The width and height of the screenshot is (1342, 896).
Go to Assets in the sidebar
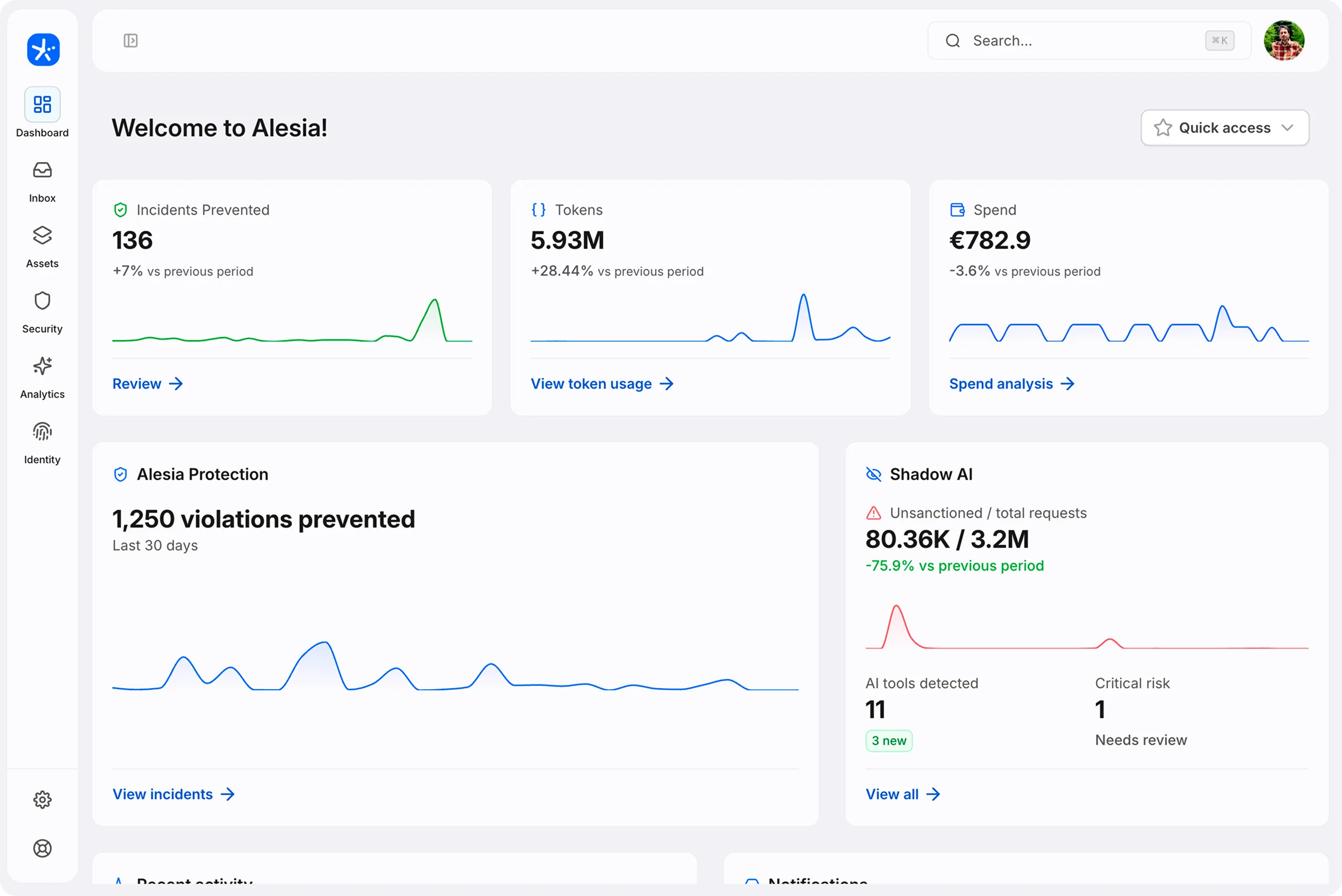[x=42, y=247]
